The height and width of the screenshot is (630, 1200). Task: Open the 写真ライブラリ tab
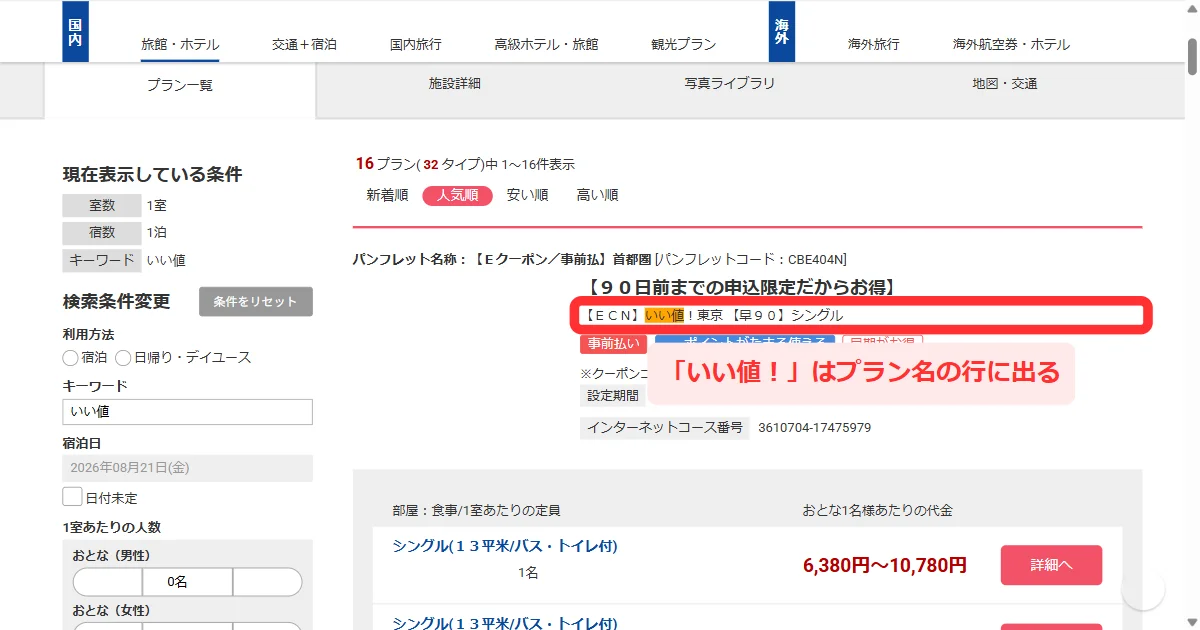(730, 84)
